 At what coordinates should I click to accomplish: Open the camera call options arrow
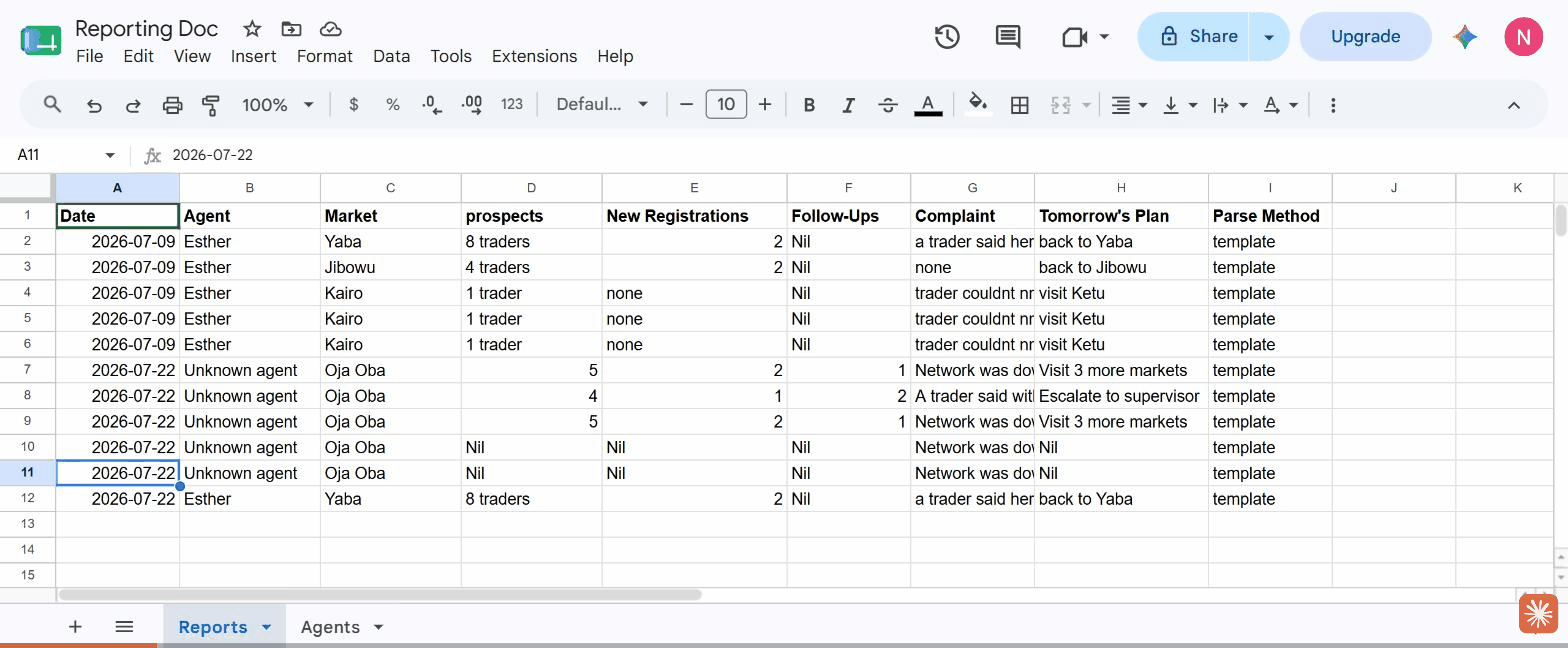pyautogui.click(x=1104, y=37)
